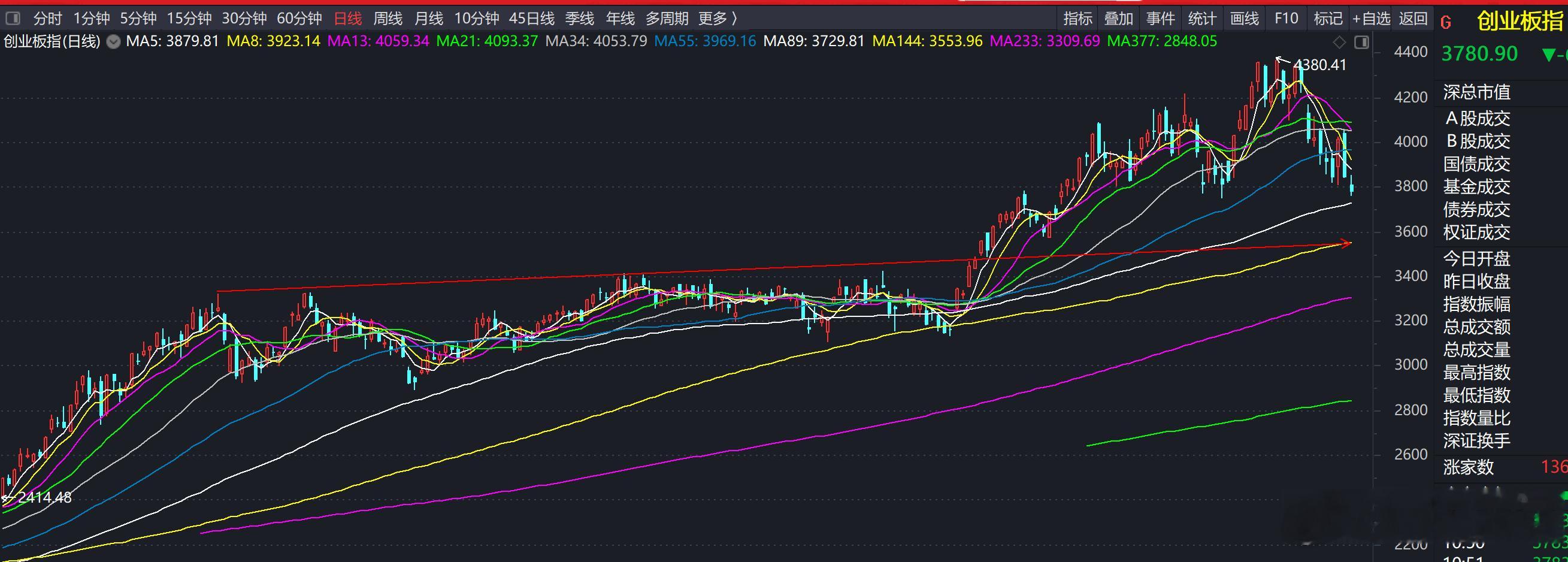Switch to the 周线 weekly chart tab
Screen dimensions: 1568x562
click(388, 19)
